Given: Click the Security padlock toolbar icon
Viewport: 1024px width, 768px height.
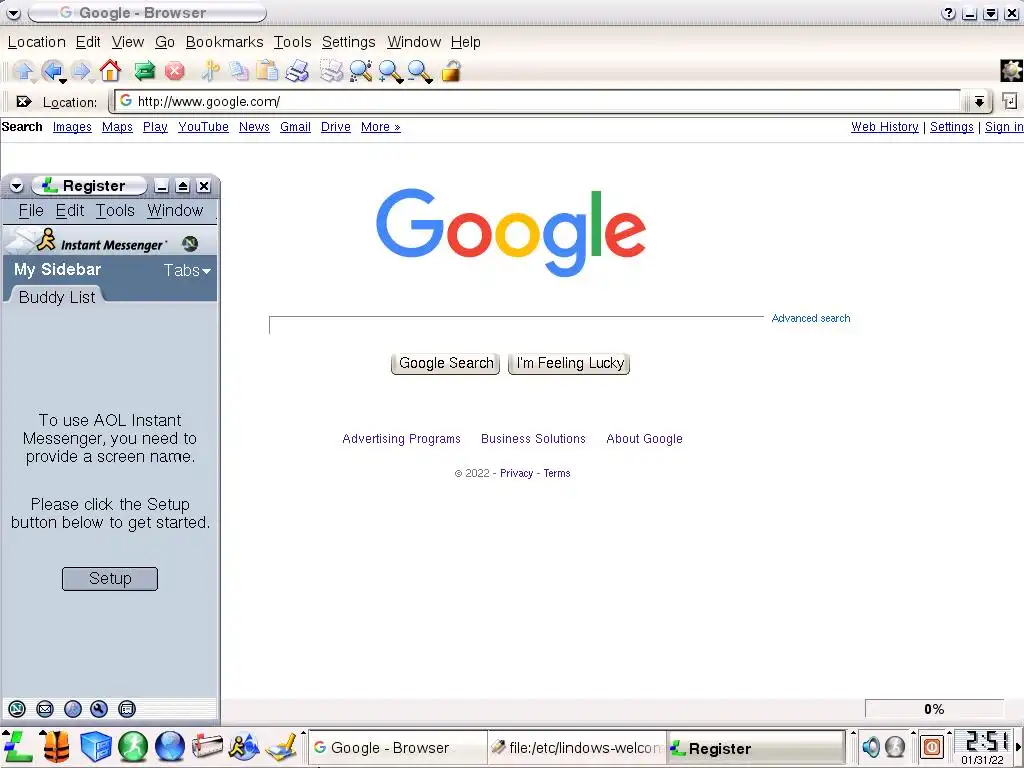Looking at the screenshot, I should [x=451, y=71].
